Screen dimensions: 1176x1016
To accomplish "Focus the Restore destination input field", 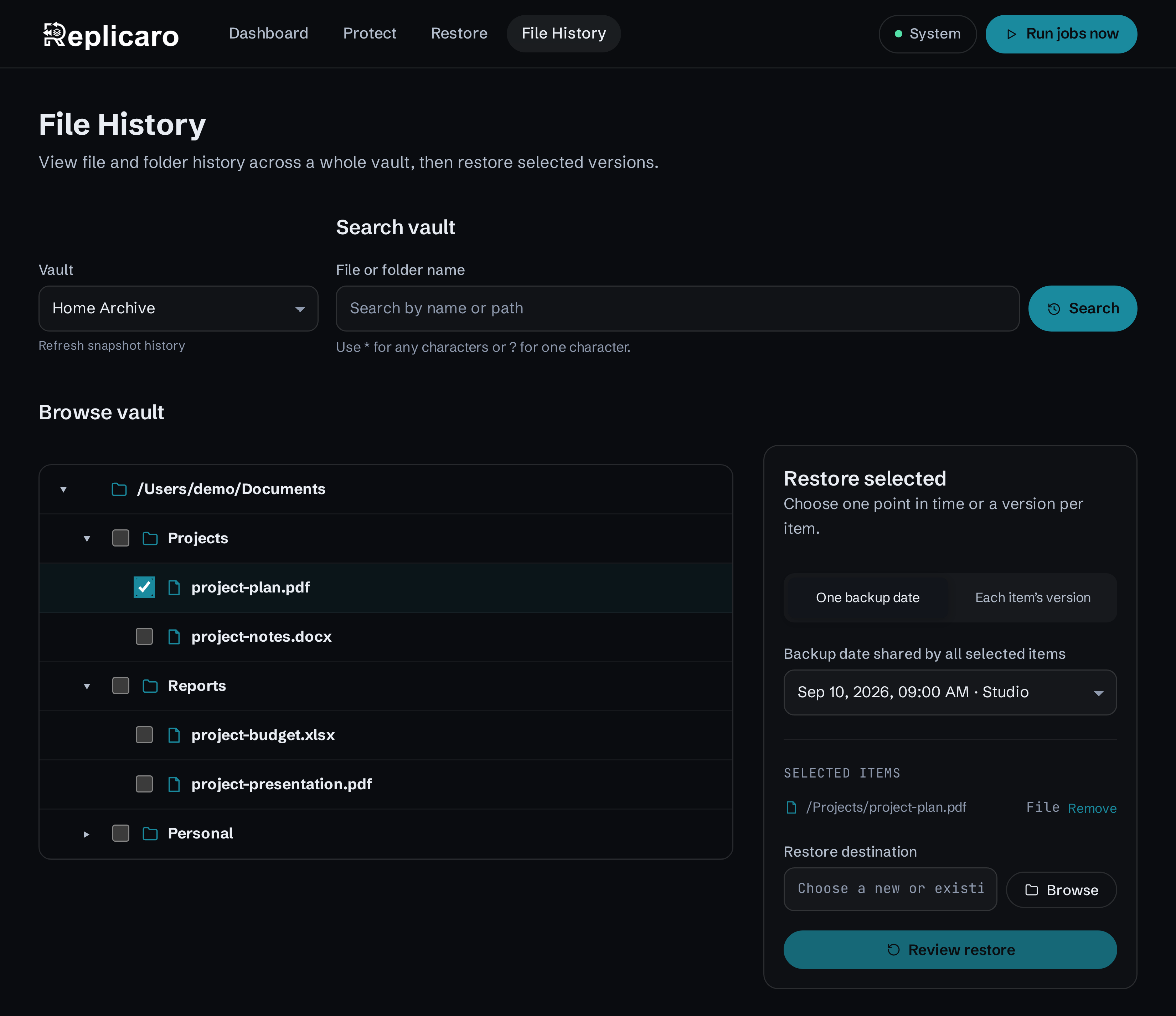I will (890, 889).
